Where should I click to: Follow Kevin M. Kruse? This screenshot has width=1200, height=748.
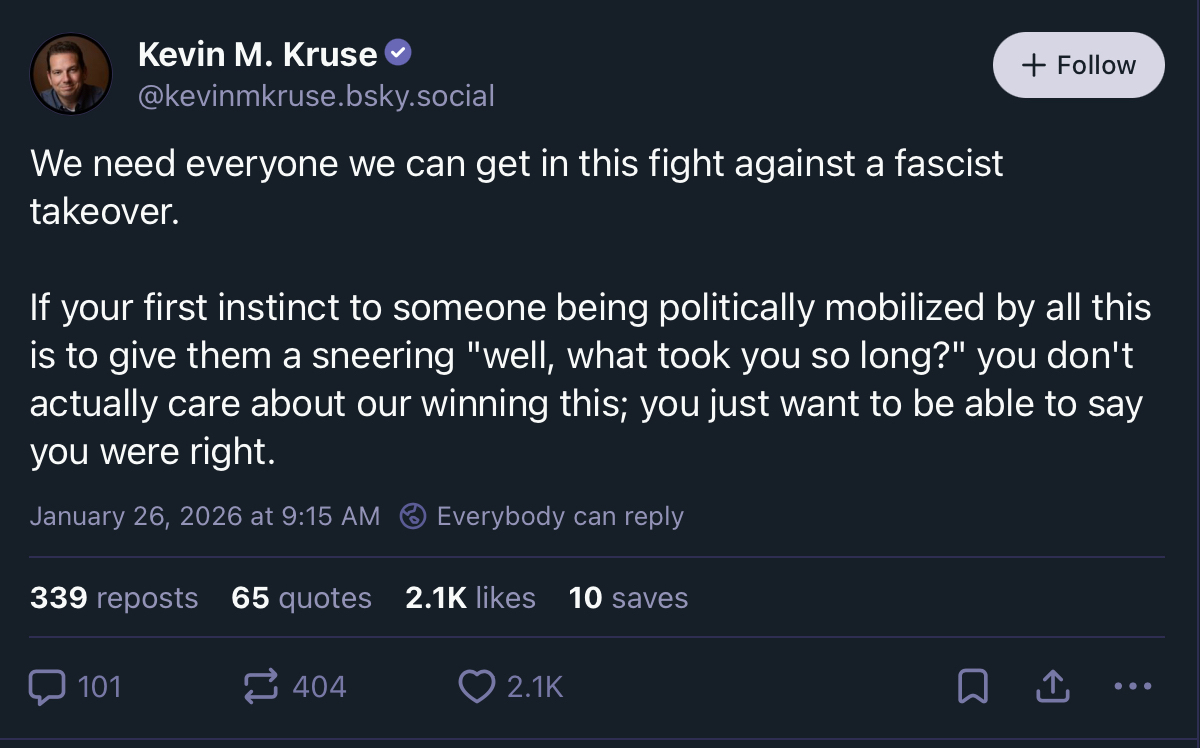pyautogui.click(x=1078, y=65)
